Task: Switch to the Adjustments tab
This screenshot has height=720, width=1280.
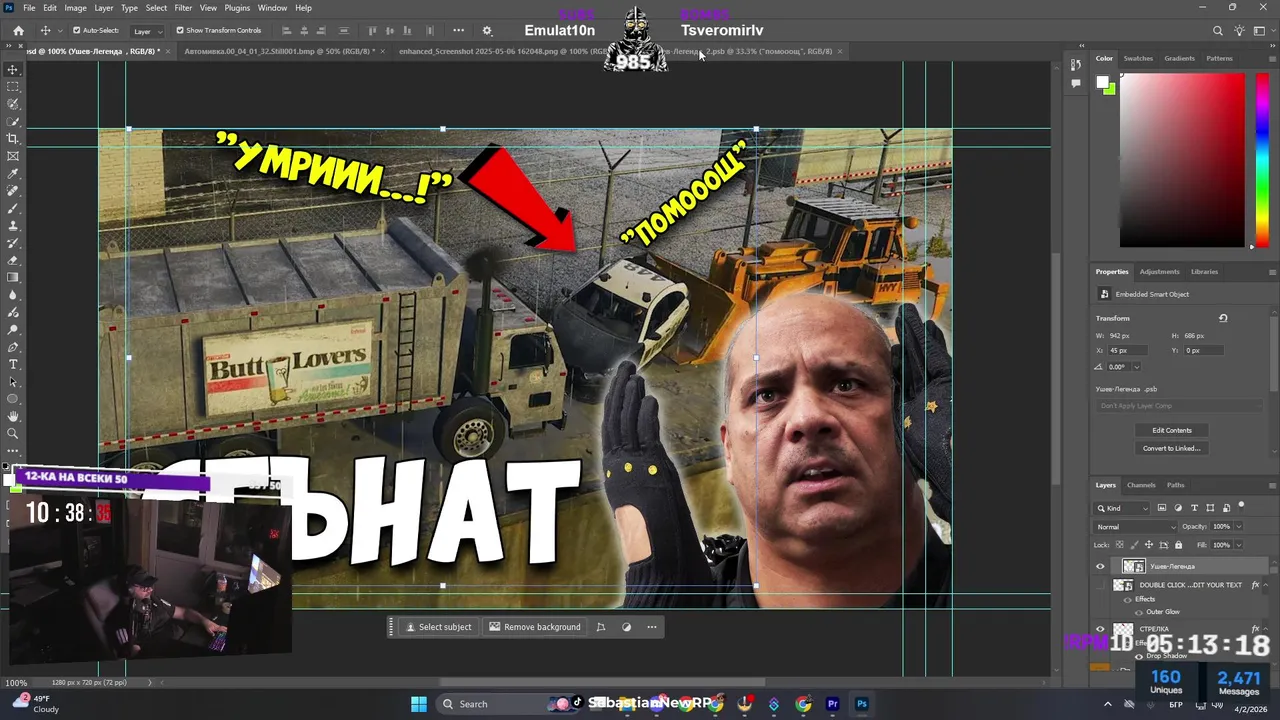Action: tap(1159, 271)
